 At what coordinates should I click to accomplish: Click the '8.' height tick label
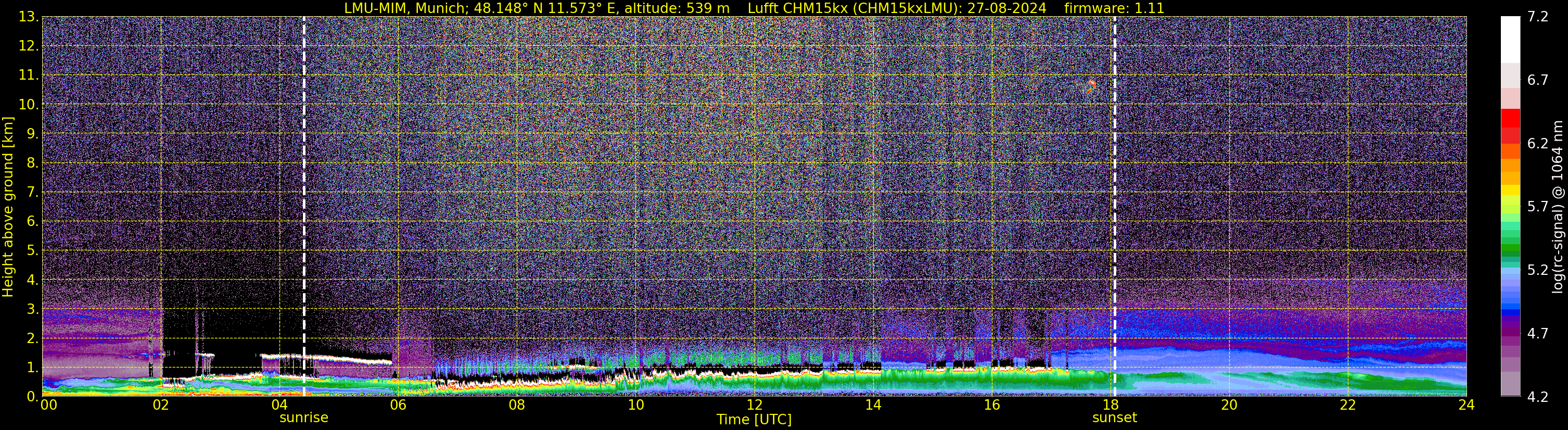[x=33, y=163]
